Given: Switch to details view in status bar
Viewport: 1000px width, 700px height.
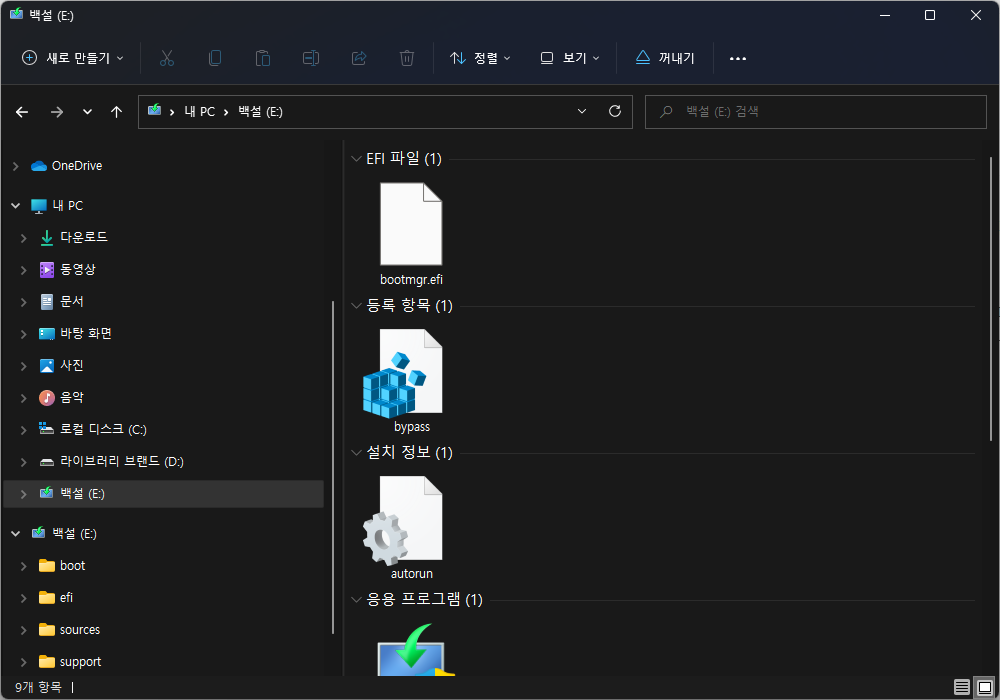Looking at the screenshot, I should coord(962,687).
